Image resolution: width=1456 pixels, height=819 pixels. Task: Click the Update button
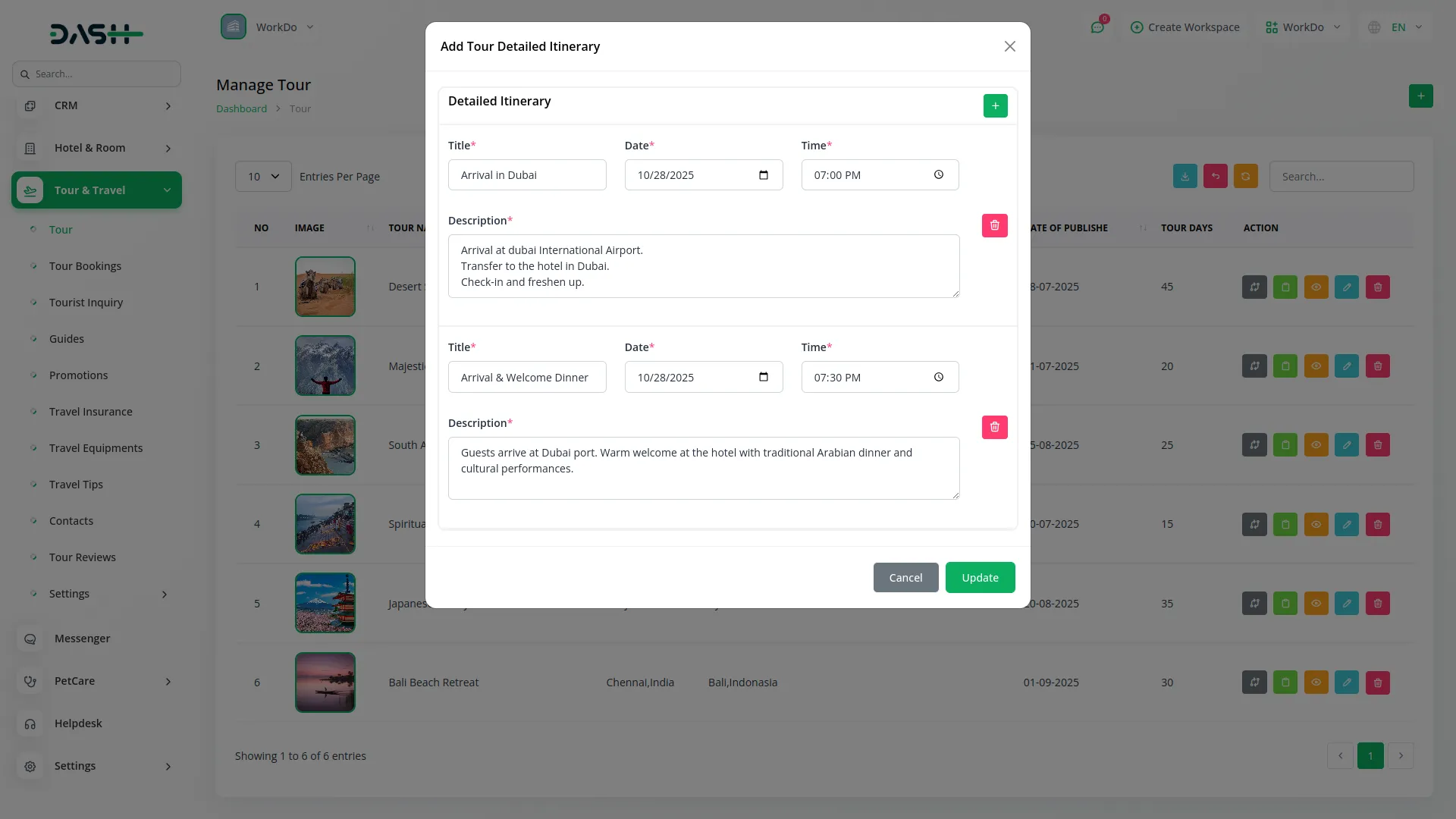pyautogui.click(x=979, y=577)
